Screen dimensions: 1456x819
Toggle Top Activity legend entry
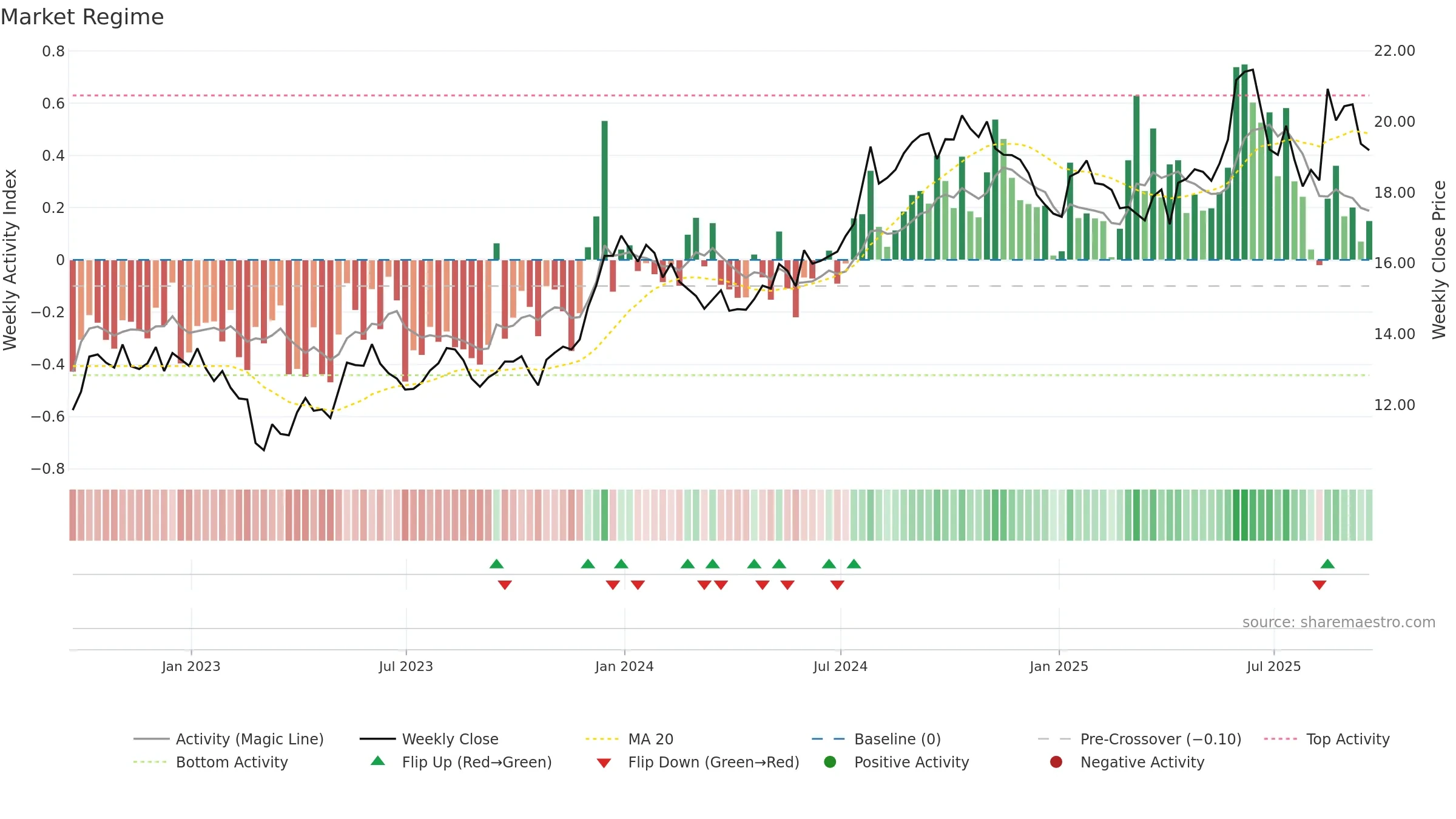point(1327,739)
